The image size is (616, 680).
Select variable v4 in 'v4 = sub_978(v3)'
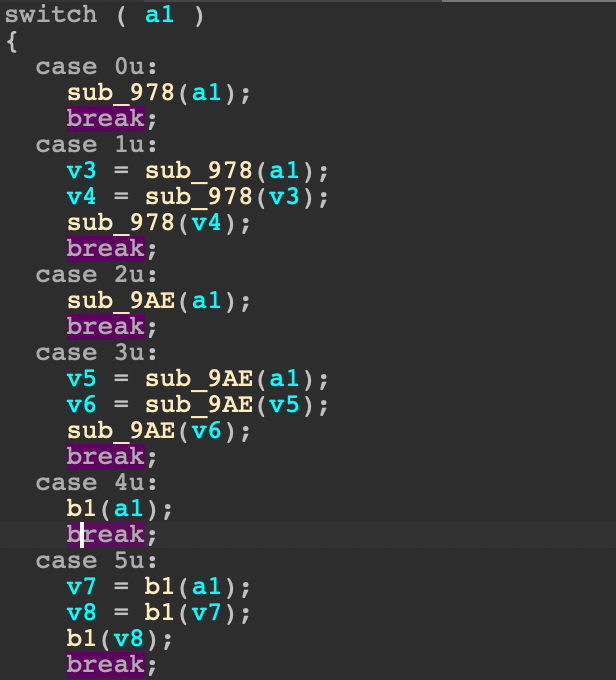pyautogui.click(x=82, y=197)
